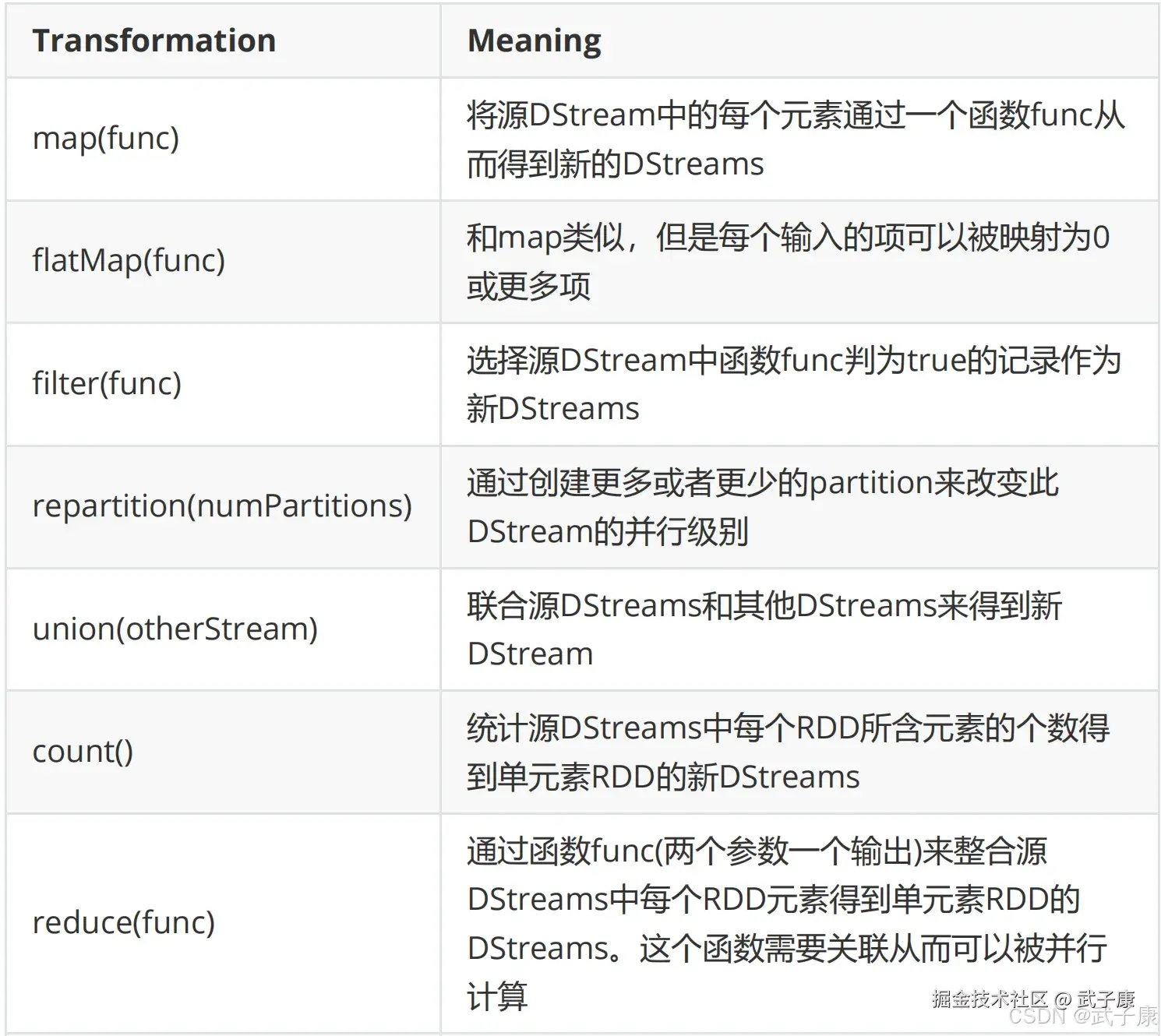Click the filter description mentioning true
Screen dimensions: 1161x1036
pyautogui.click(x=794, y=384)
